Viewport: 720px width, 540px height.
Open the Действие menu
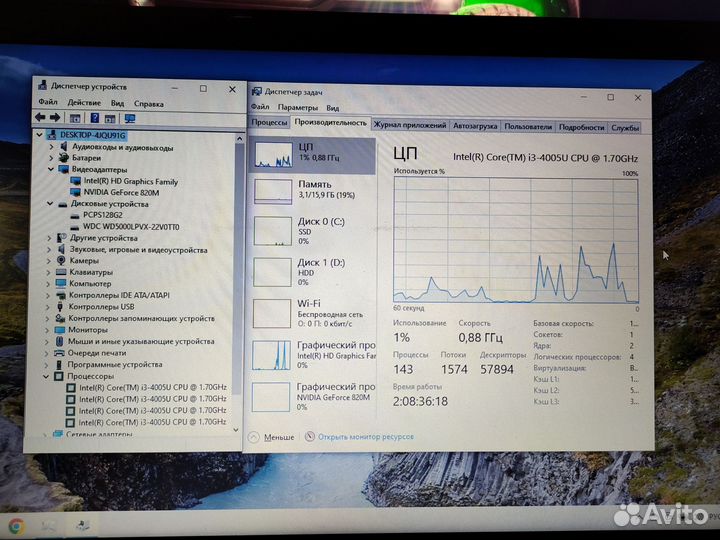pyautogui.click(x=84, y=102)
